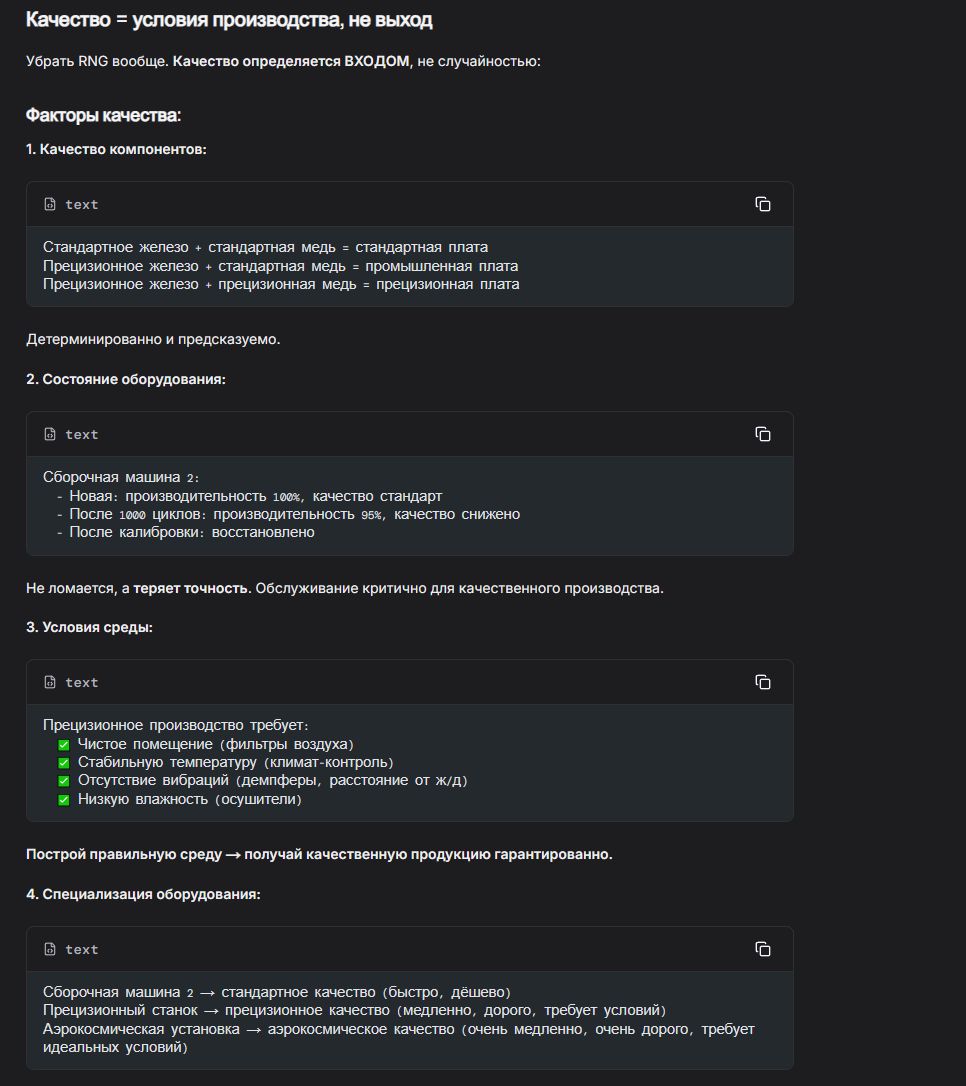Copy the Прецизионное производство требует code block

click(763, 682)
